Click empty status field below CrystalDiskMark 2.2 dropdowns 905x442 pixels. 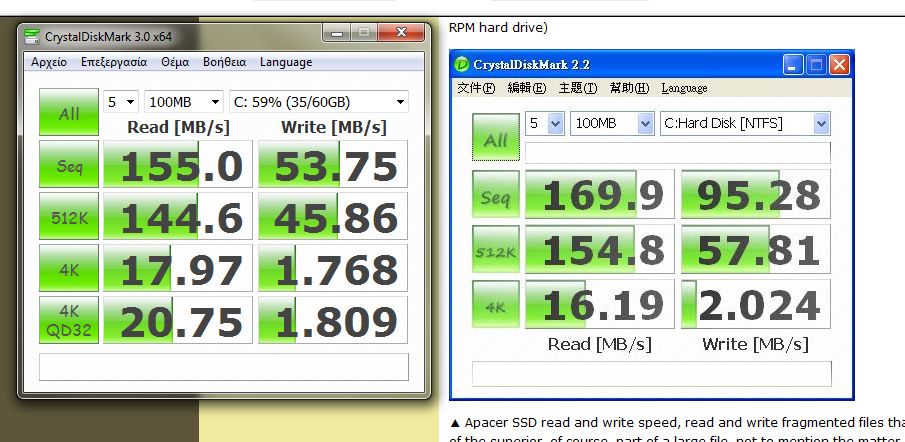coord(678,152)
